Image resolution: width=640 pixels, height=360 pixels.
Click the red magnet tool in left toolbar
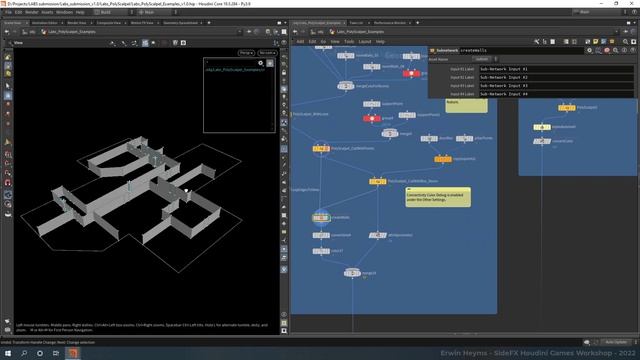point(8,183)
